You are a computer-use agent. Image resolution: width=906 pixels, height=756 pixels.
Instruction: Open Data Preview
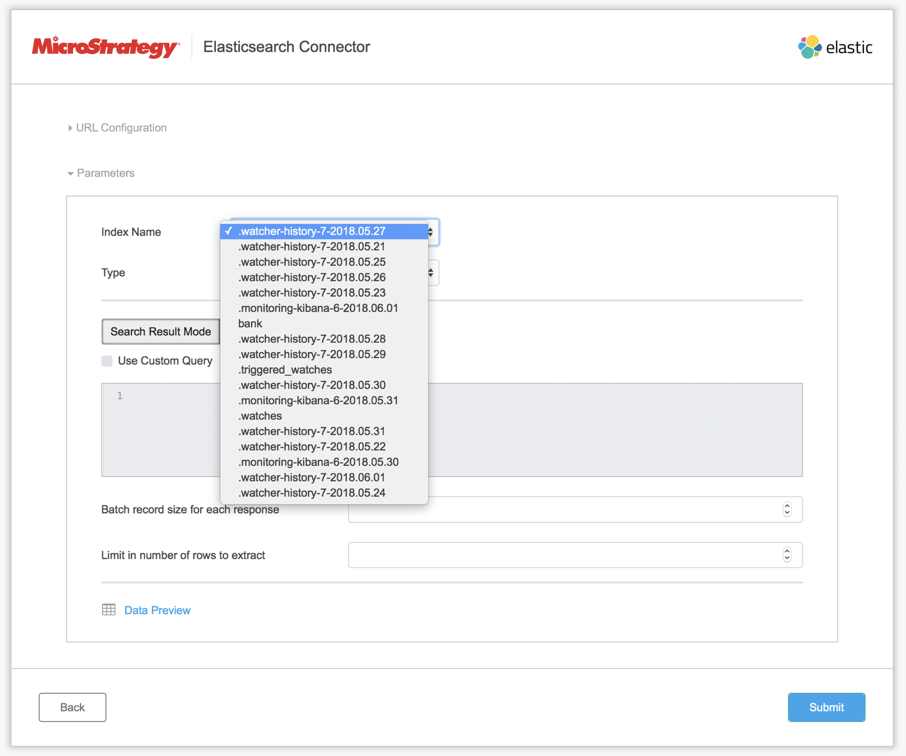click(x=157, y=610)
